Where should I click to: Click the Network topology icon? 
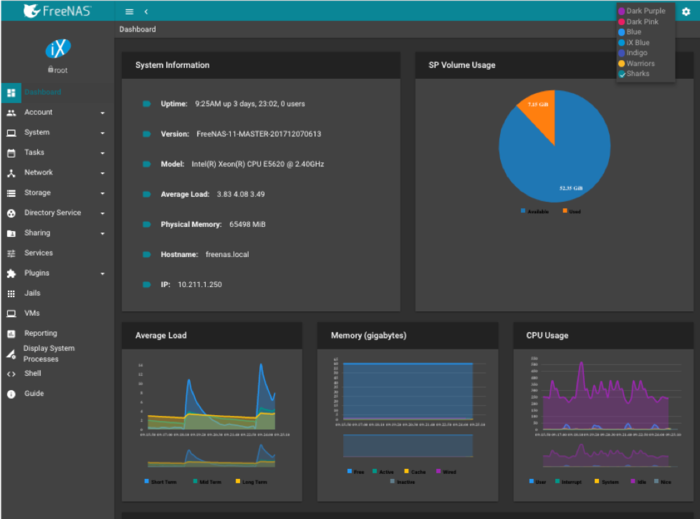click(11, 172)
